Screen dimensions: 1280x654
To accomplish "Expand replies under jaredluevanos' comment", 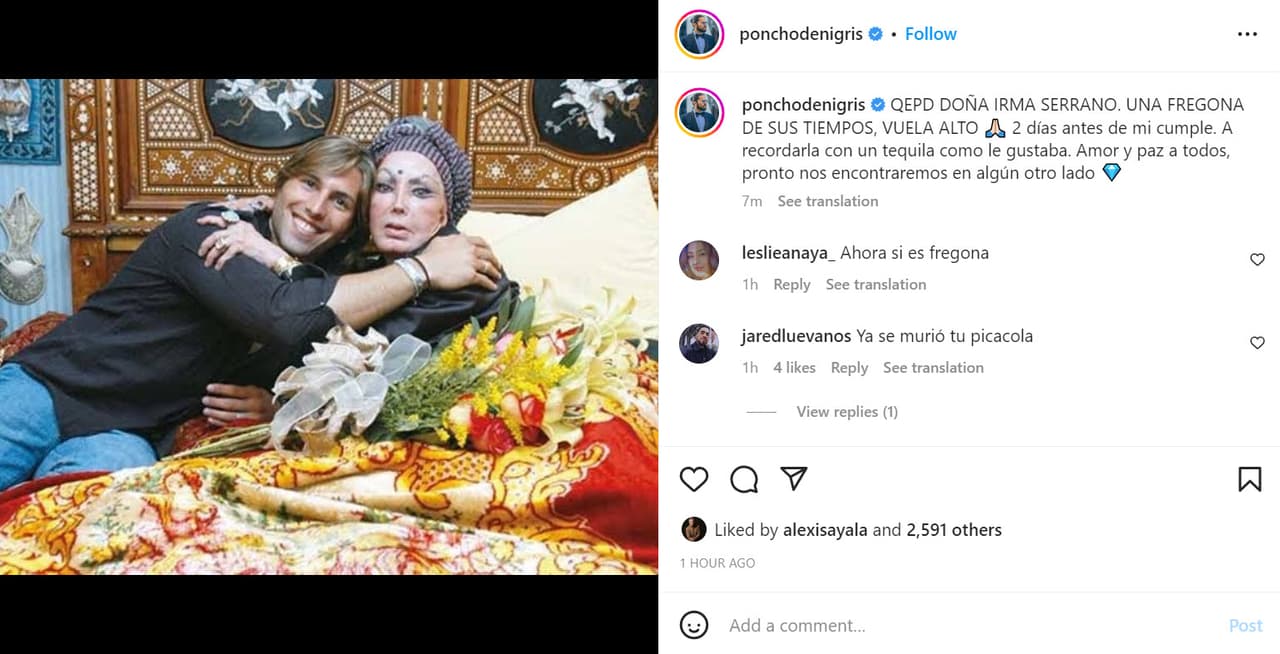I will tap(847, 411).
